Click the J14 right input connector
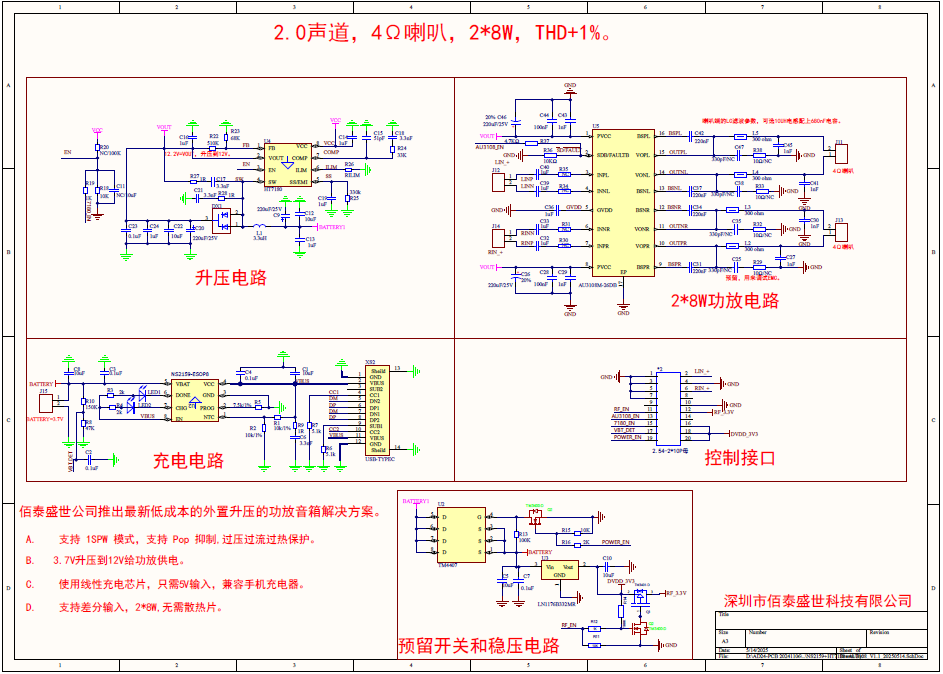The image size is (943, 674). [496, 238]
